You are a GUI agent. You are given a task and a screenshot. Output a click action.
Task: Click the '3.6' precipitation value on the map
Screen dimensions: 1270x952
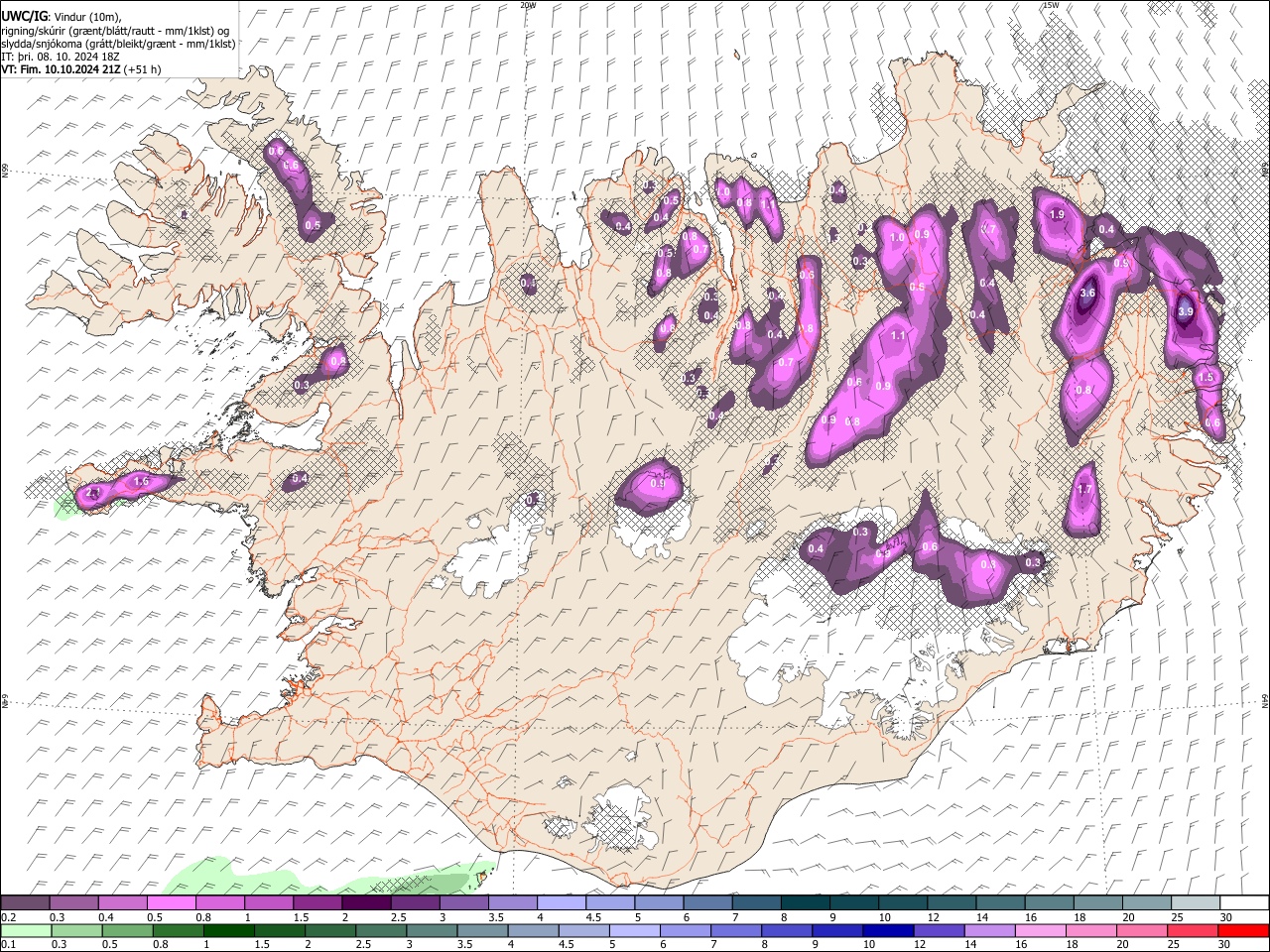point(1086,293)
